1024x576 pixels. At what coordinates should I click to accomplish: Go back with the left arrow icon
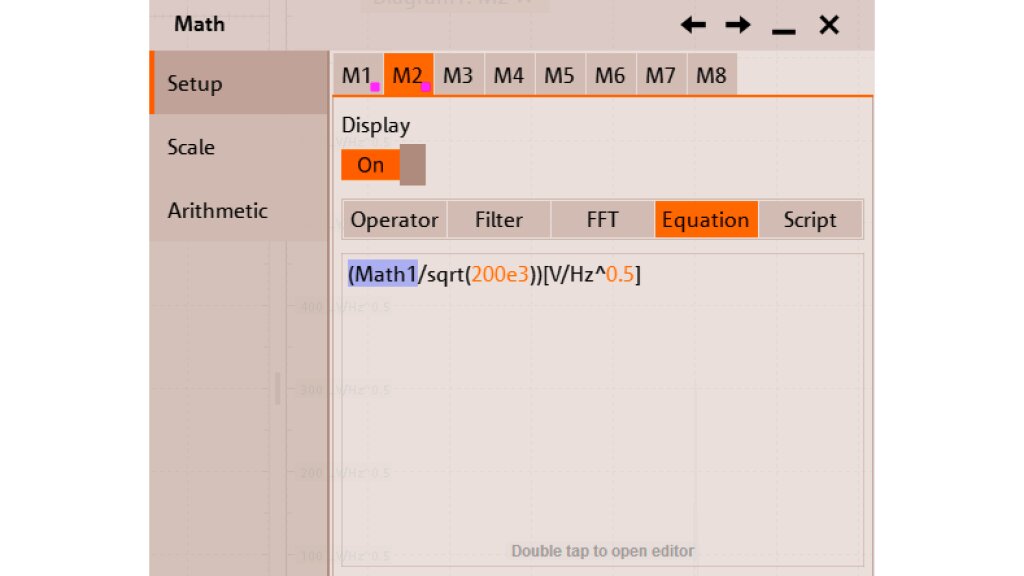(x=693, y=25)
